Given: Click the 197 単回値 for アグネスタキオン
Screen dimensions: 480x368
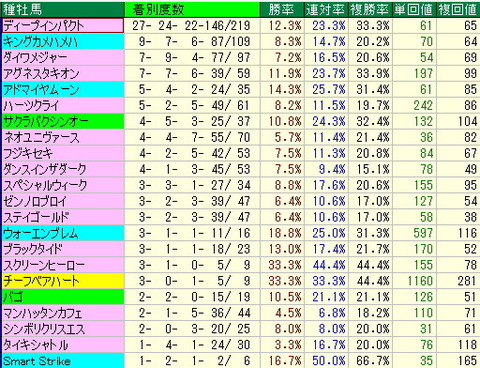Looking at the screenshot, I should click(x=423, y=74).
